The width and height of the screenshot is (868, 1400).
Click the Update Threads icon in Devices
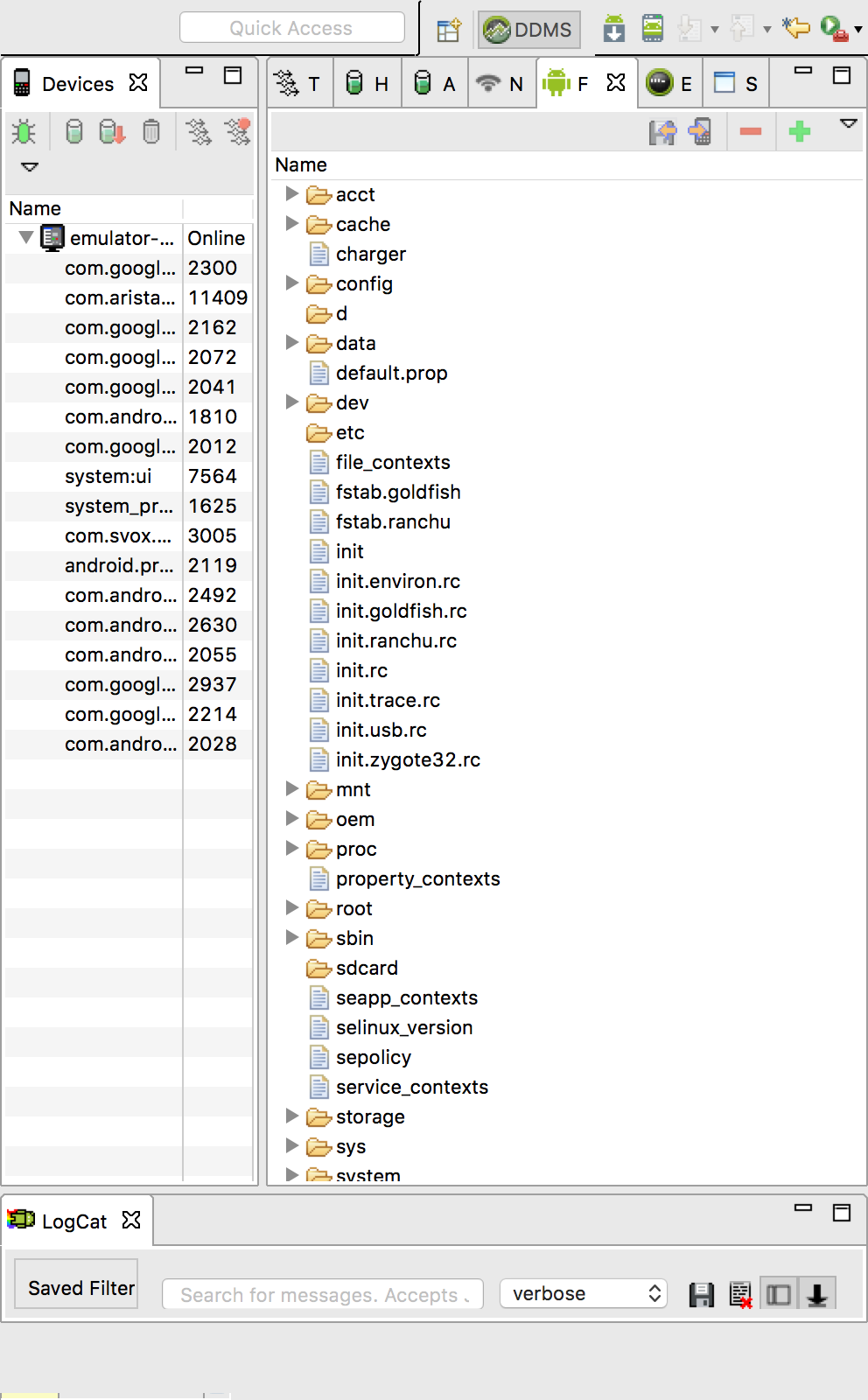(199, 132)
